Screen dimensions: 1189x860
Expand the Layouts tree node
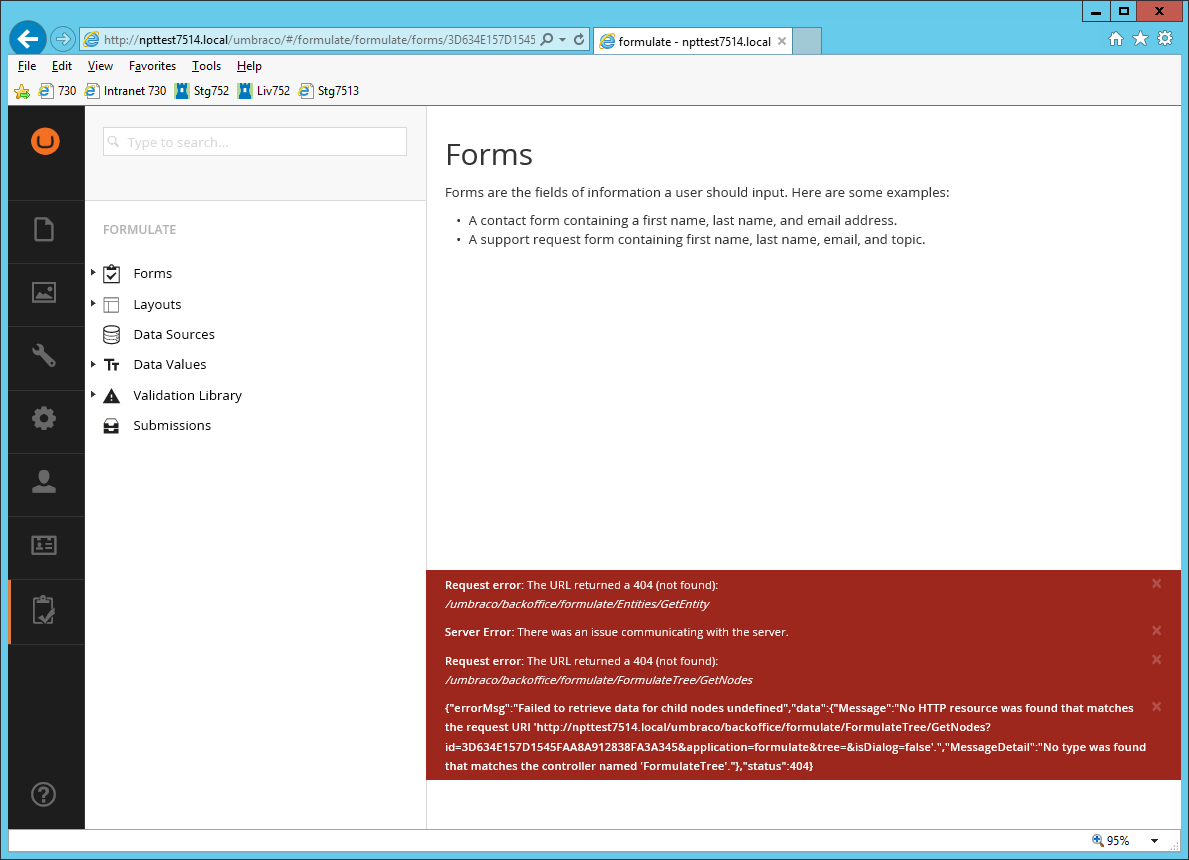[x=93, y=303]
